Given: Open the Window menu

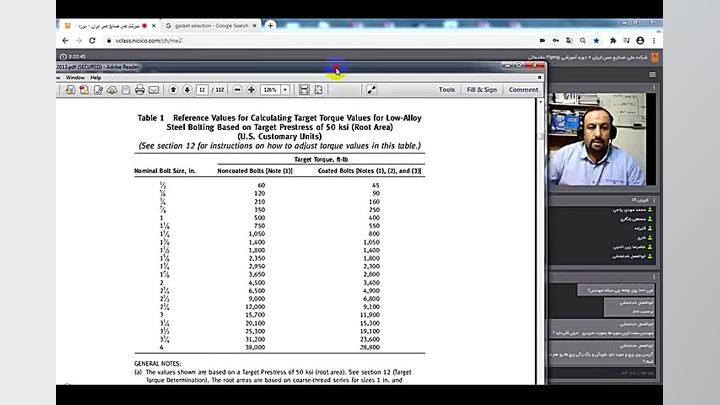Looking at the screenshot, I should point(74,77).
